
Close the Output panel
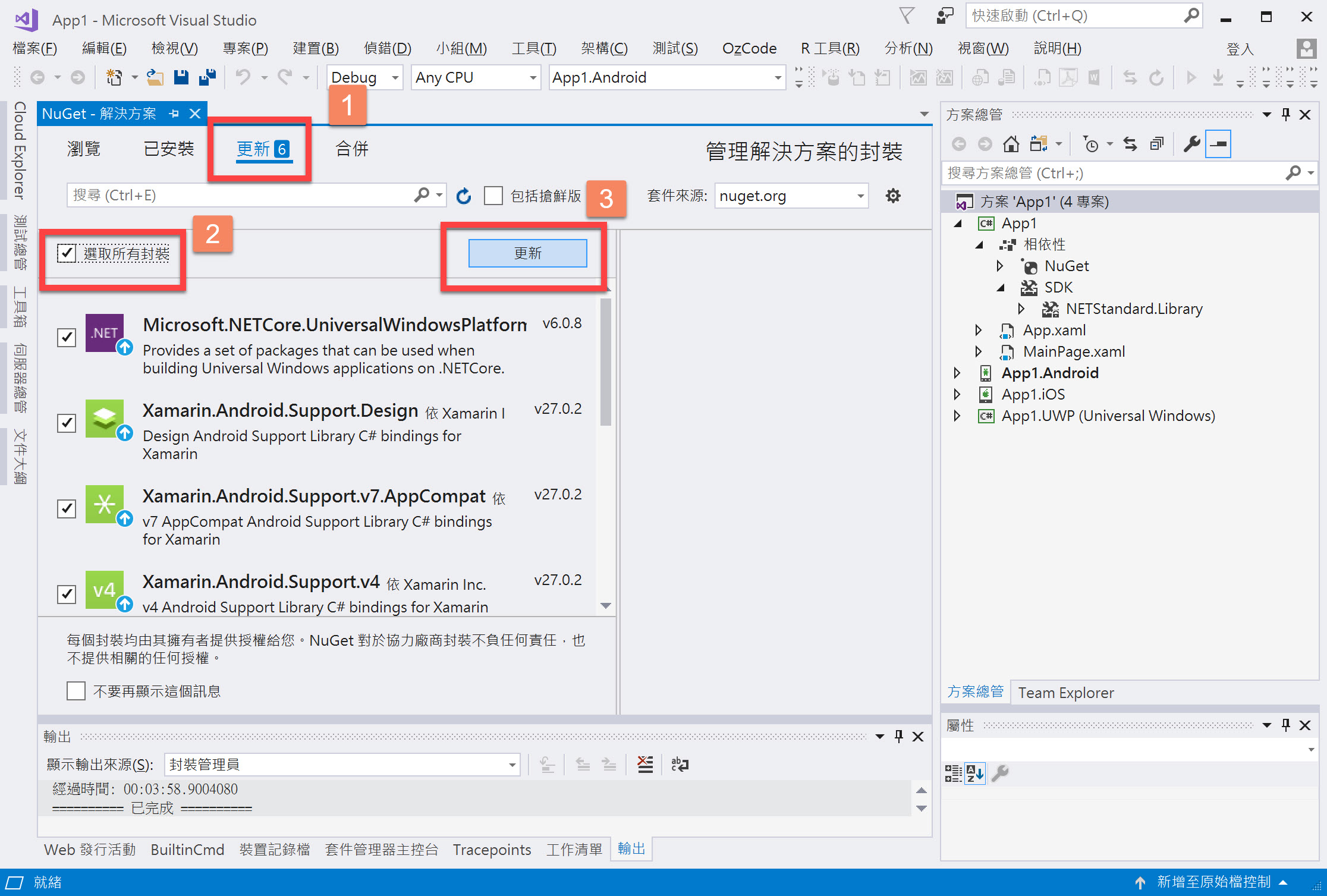(918, 737)
